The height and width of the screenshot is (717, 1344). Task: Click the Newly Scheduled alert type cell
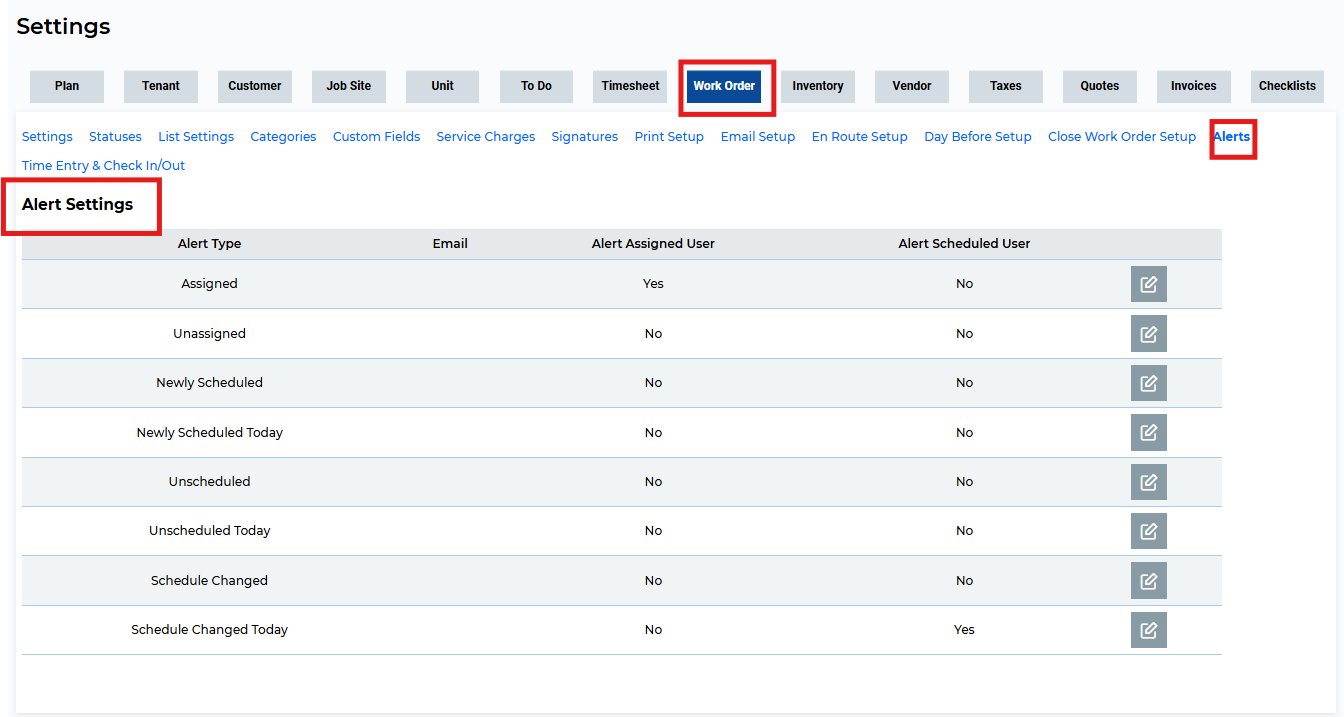[209, 383]
